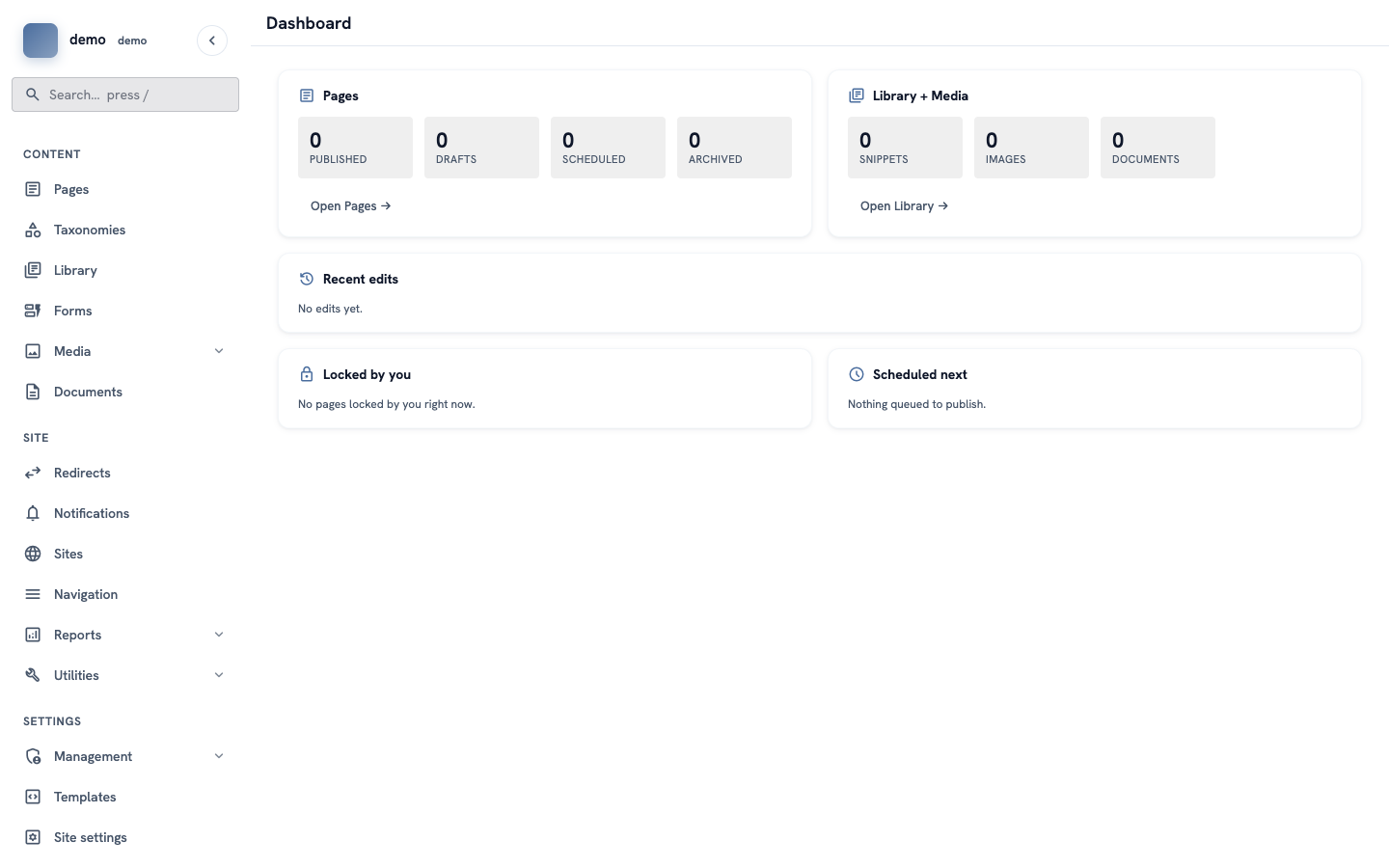The width and height of the screenshot is (1389, 868).
Task: Collapse the sidebar with chevron button
Action: [212, 41]
